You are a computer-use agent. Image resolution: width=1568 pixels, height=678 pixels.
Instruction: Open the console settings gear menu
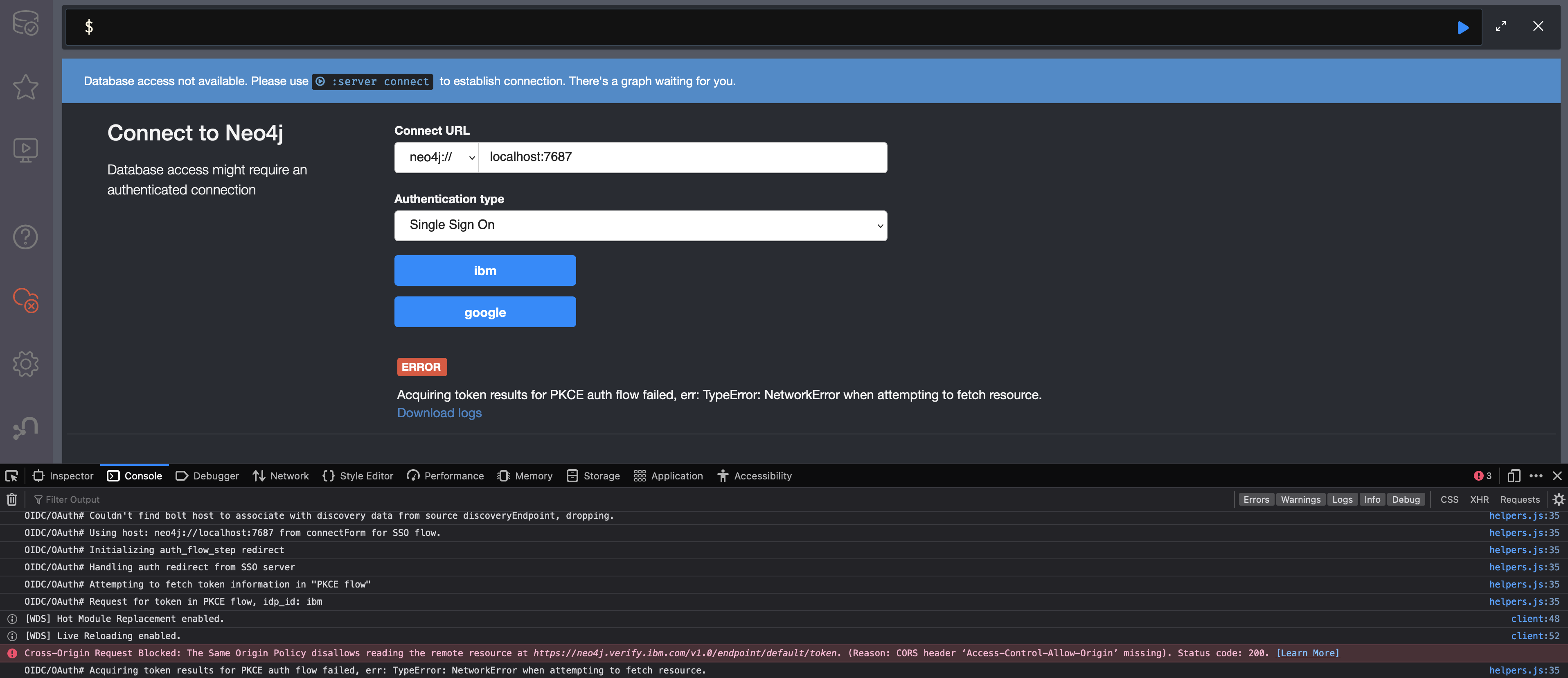(1558, 499)
